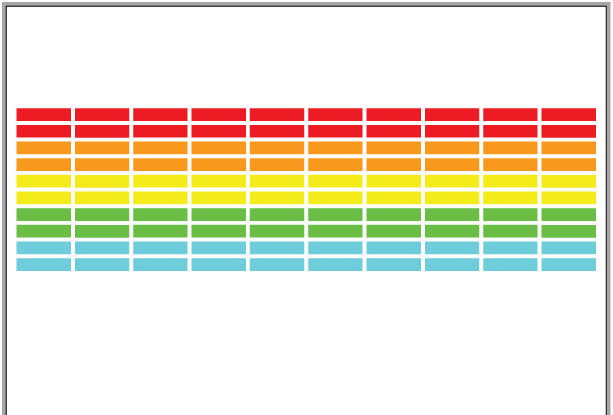Click eighth brick in first green row
This screenshot has height=415, width=613.
point(452,215)
